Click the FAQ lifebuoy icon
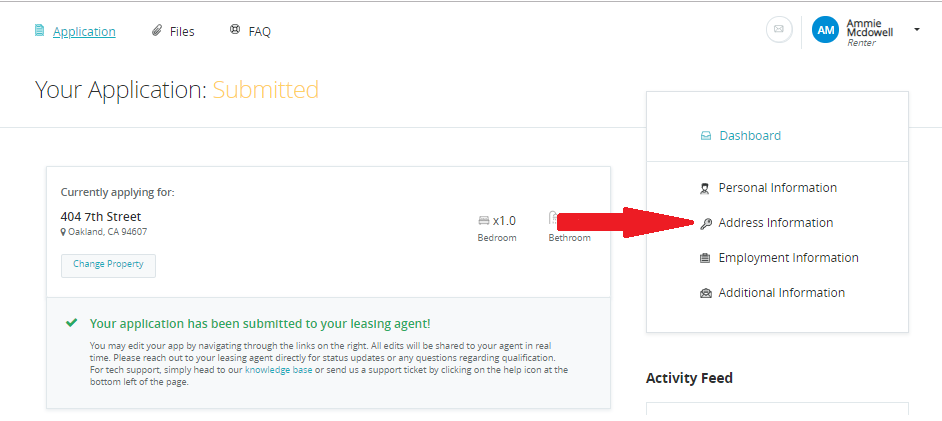 [x=235, y=31]
